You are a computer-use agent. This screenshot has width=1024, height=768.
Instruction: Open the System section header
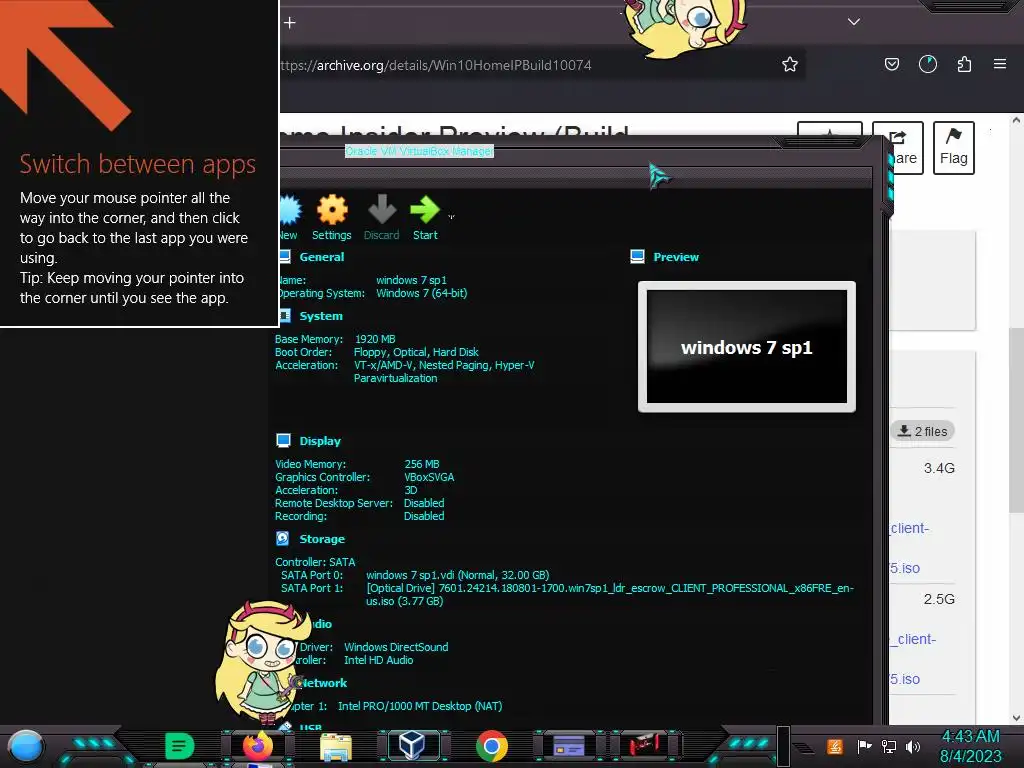coord(321,316)
